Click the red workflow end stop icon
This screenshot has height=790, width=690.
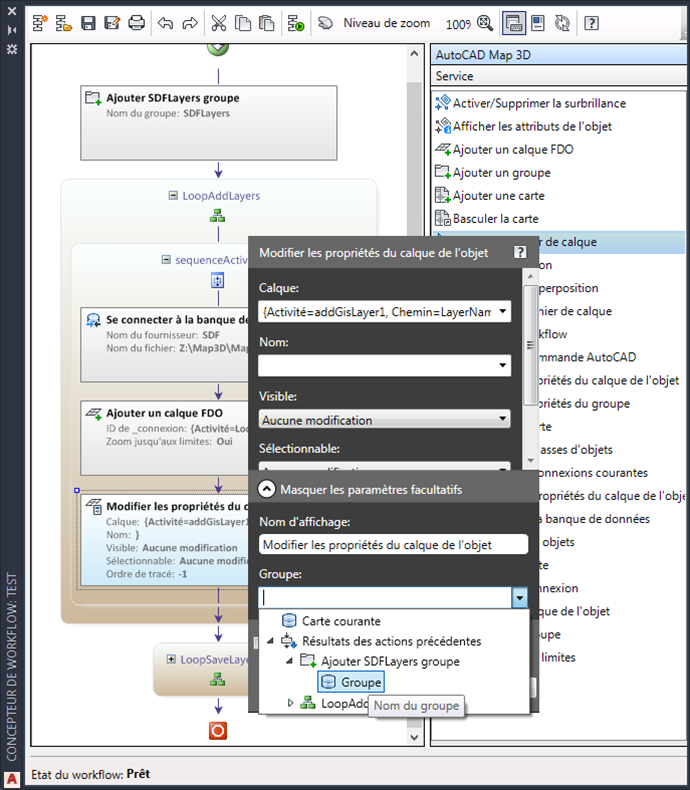pyautogui.click(x=218, y=731)
